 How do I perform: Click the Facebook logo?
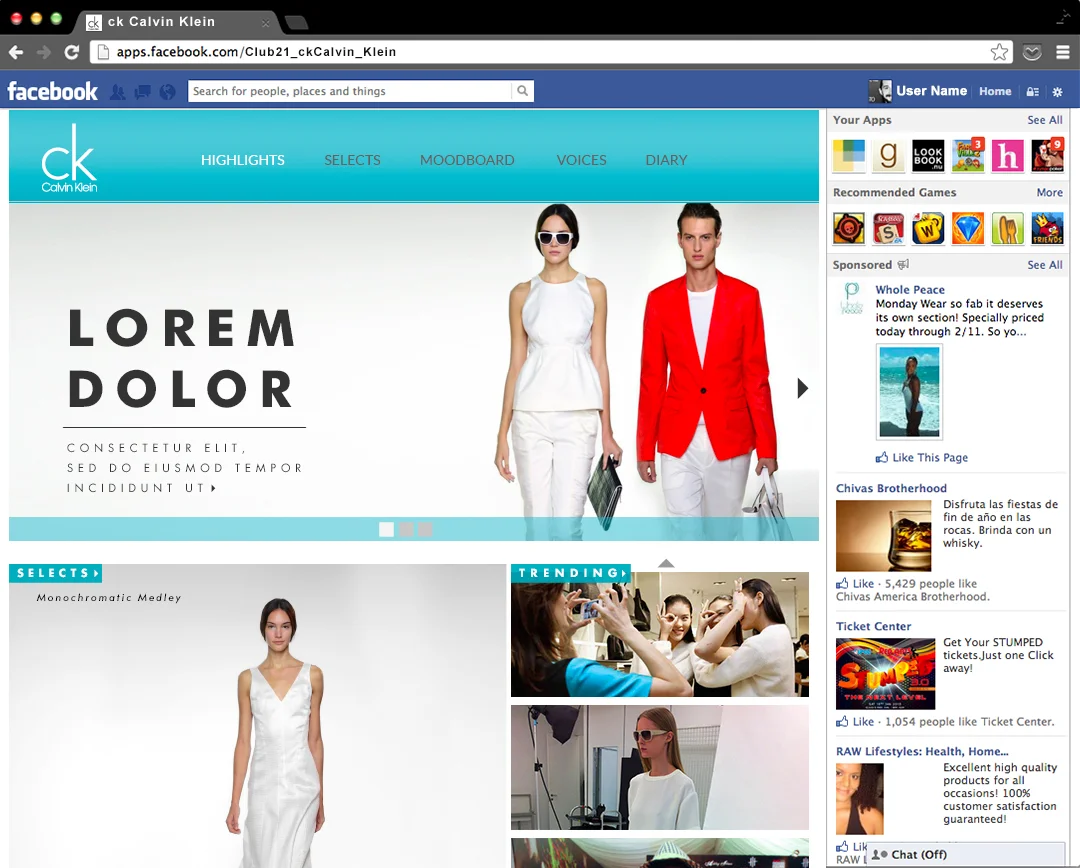(52, 91)
